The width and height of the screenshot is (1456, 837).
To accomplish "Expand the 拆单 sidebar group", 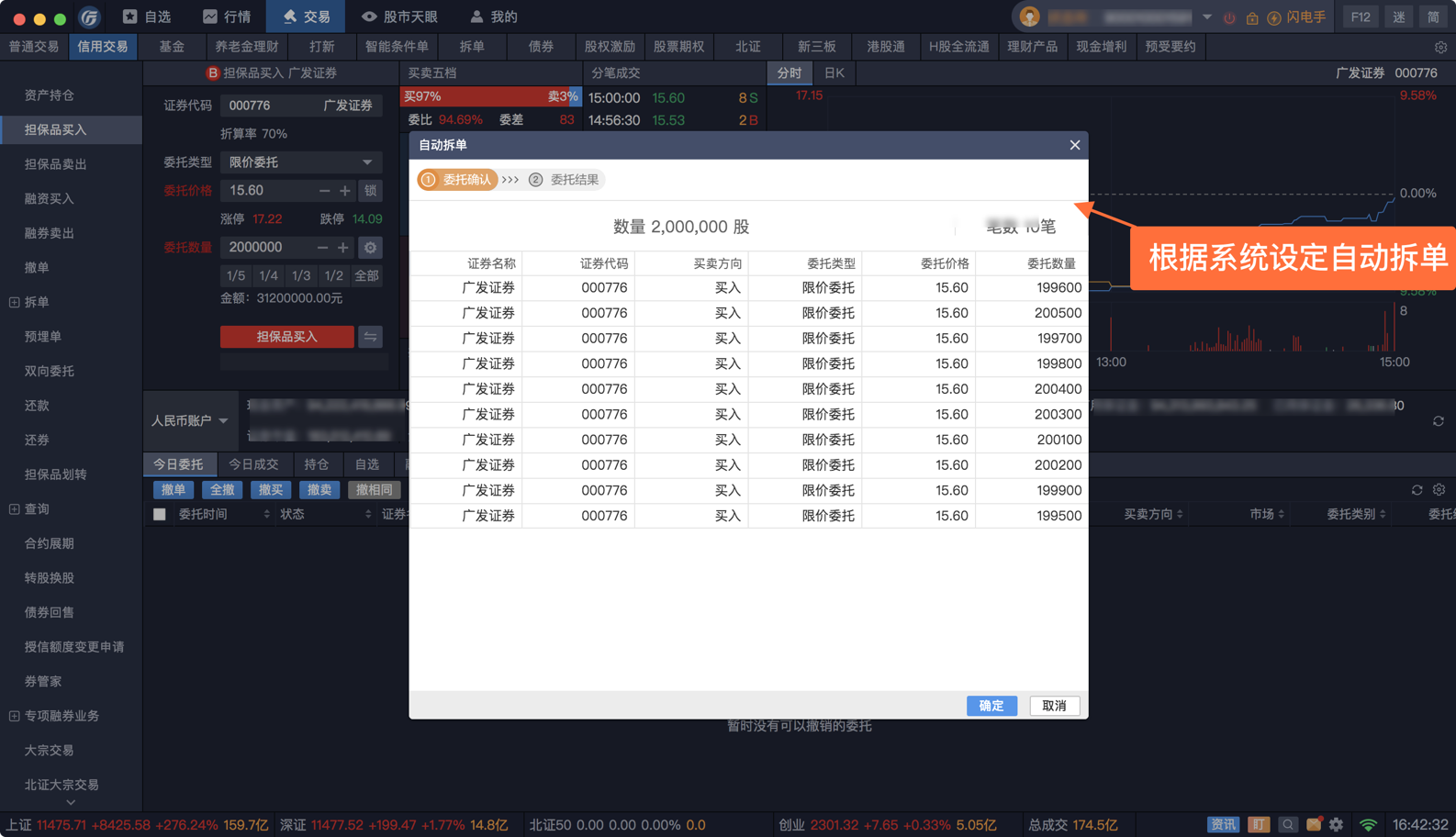I will (14, 302).
